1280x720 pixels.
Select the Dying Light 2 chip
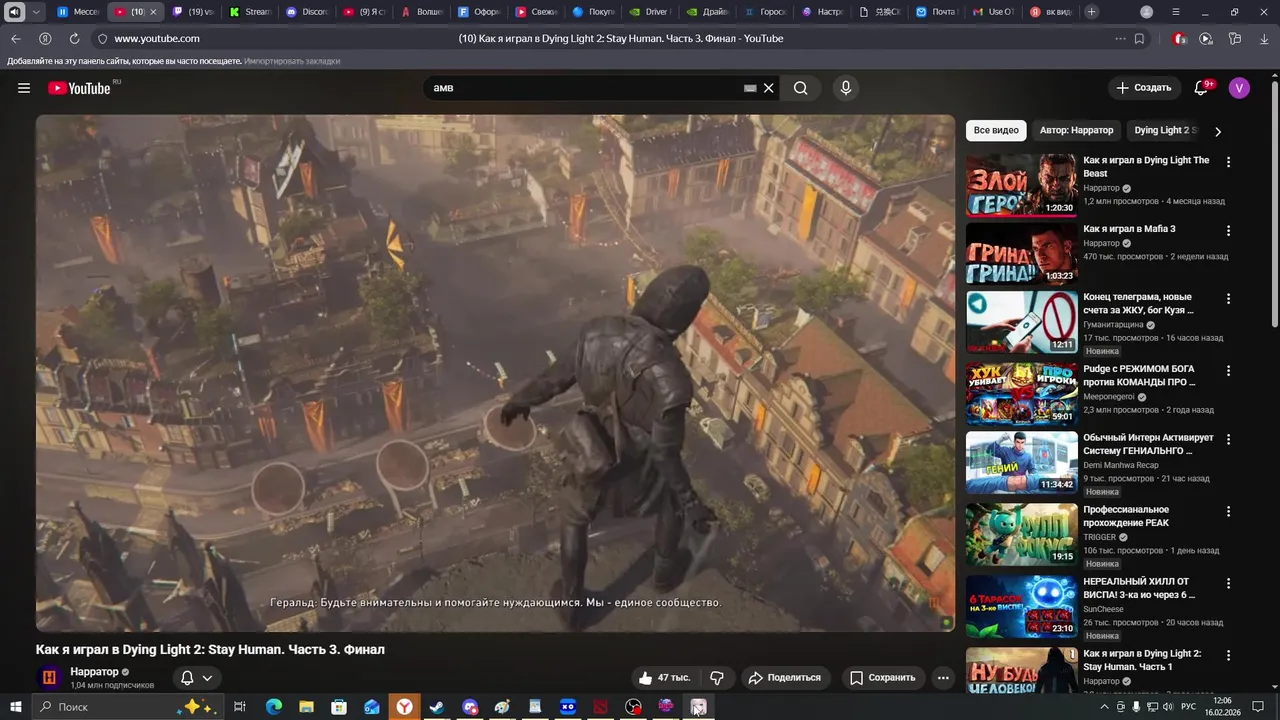[1165, 130]
